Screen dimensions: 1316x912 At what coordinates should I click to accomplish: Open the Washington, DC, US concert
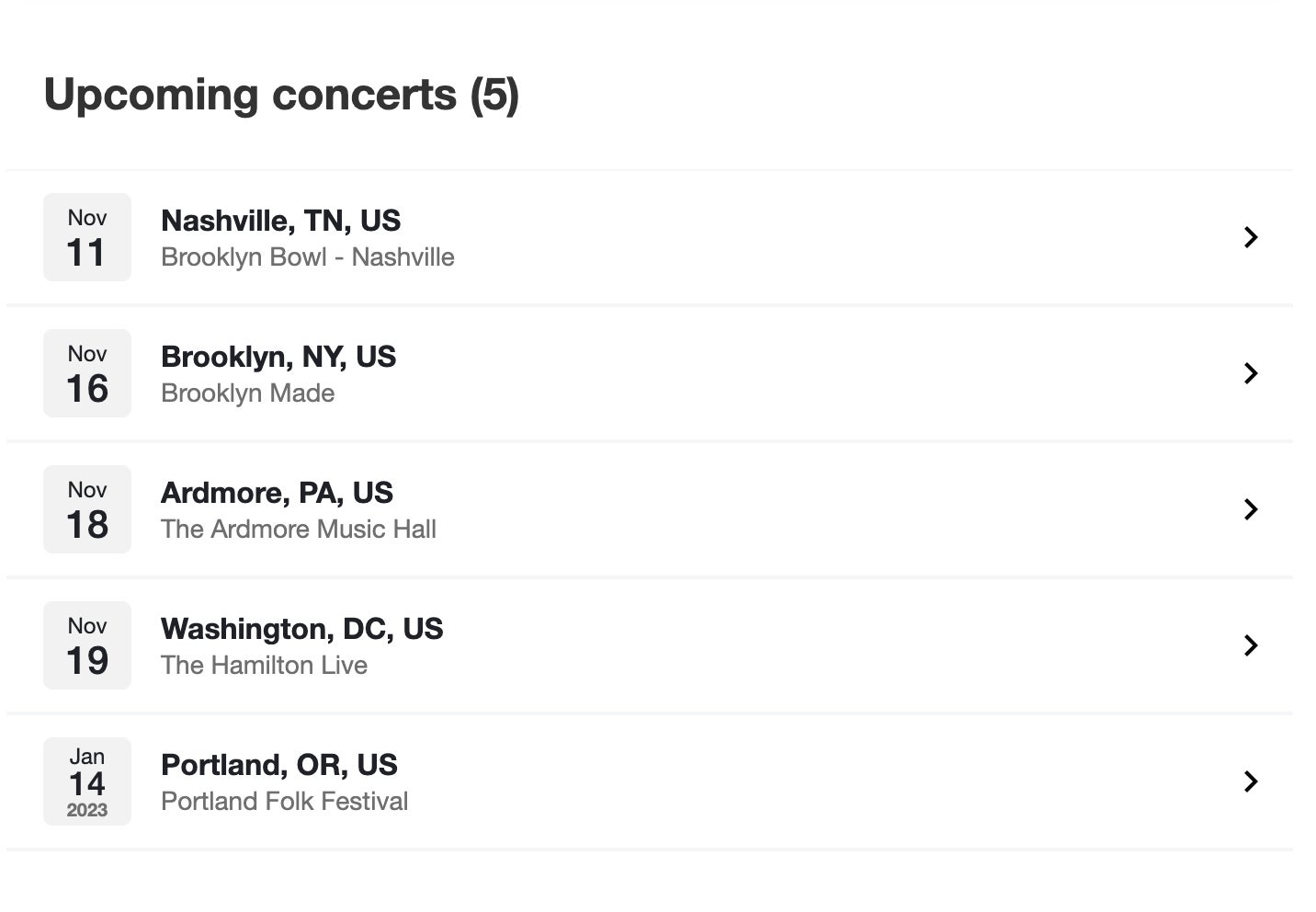coord(301,629)
